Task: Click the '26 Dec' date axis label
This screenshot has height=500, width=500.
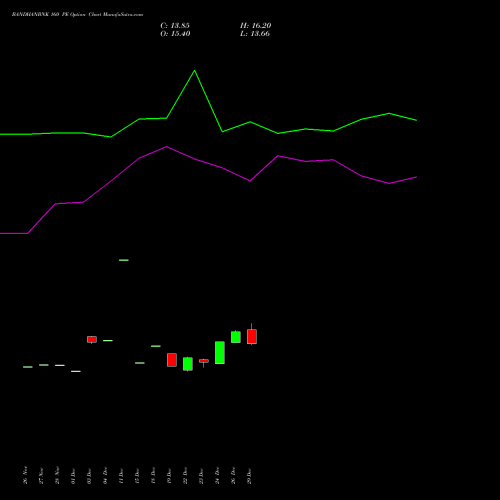Action: (x=234, y=476)
